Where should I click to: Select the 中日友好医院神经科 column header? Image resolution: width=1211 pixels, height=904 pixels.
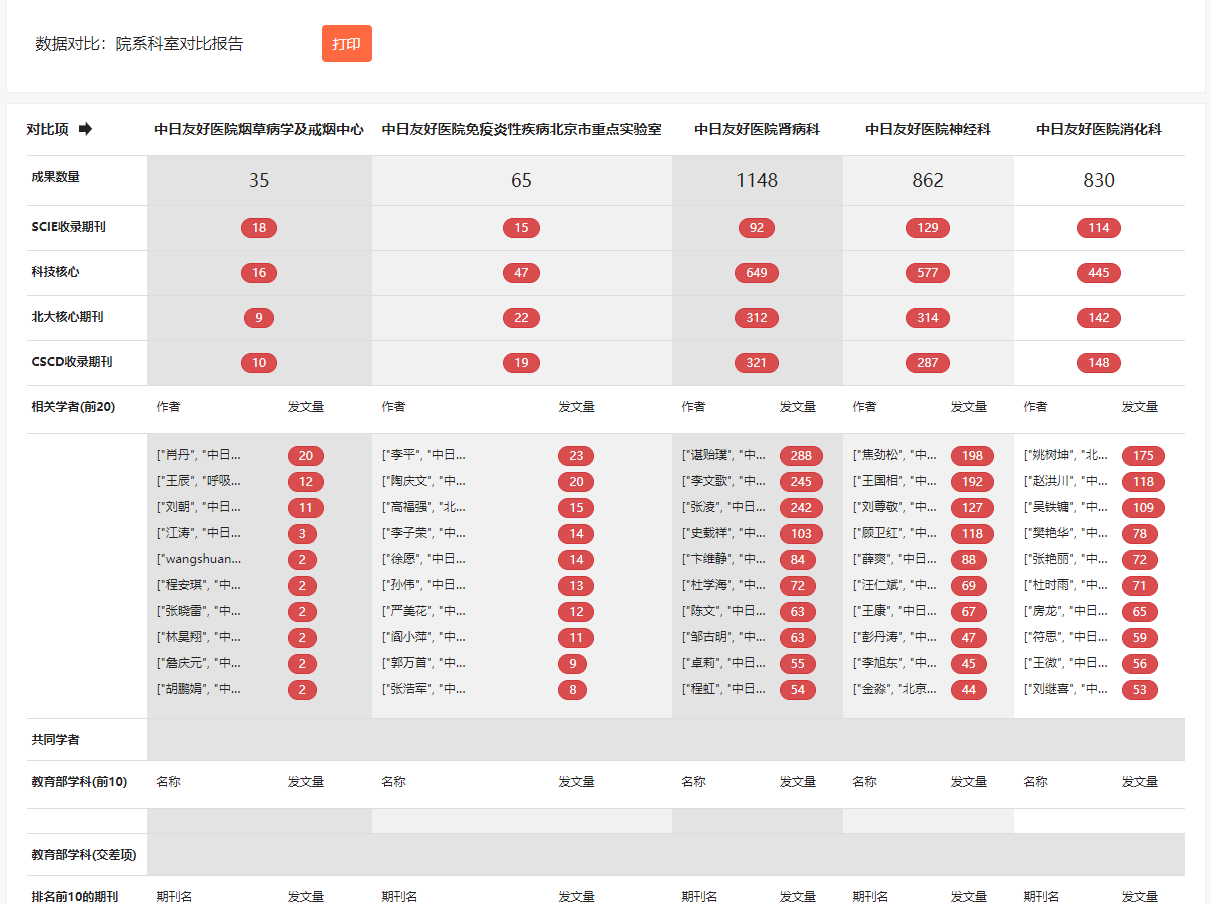click(928, 130)
